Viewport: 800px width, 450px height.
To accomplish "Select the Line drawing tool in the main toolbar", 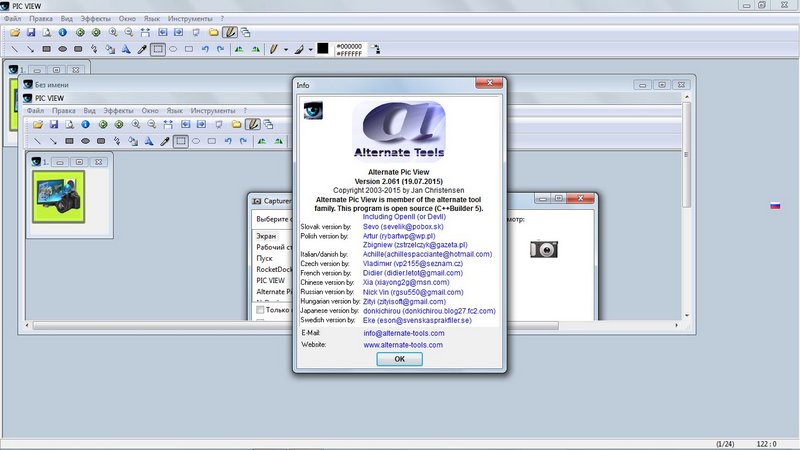I will pyautogui.click(x=15, y=49).
